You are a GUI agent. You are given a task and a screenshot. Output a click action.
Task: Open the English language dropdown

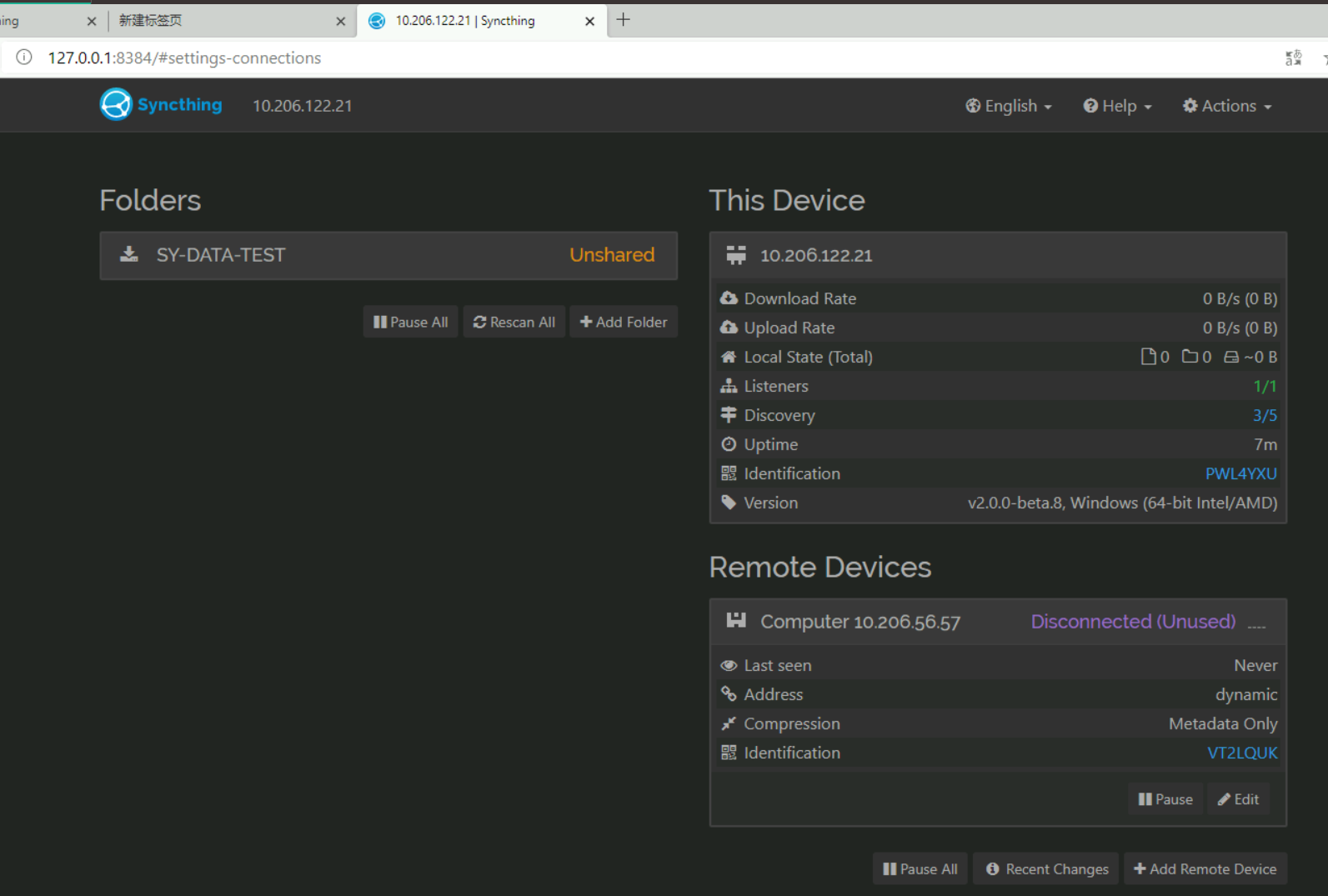tap(1009, 106)
